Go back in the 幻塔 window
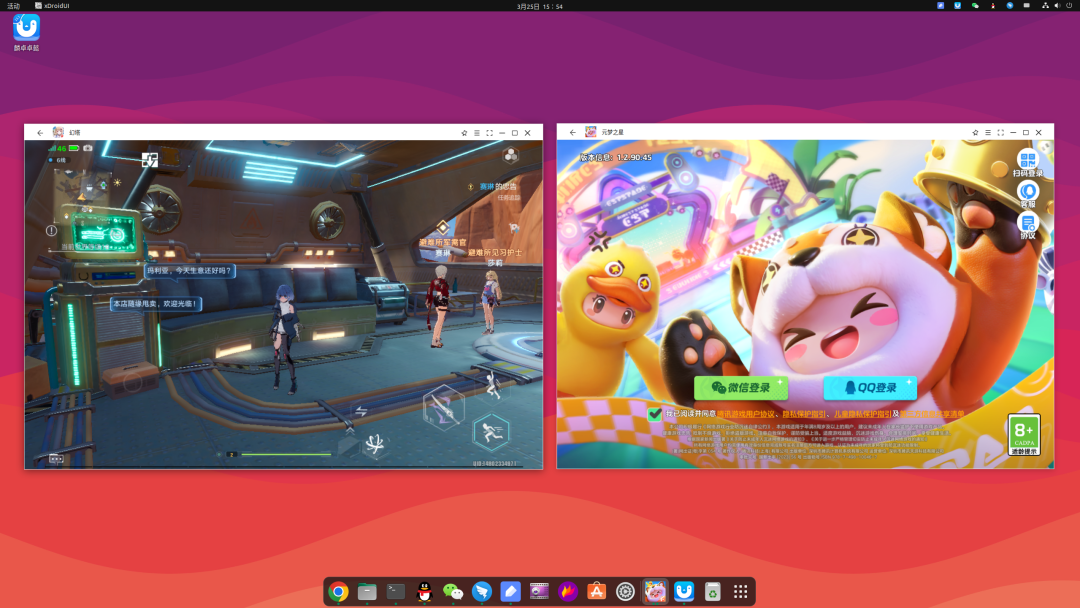The width and height of the screenshot is (1080, 608). point(40,133)
